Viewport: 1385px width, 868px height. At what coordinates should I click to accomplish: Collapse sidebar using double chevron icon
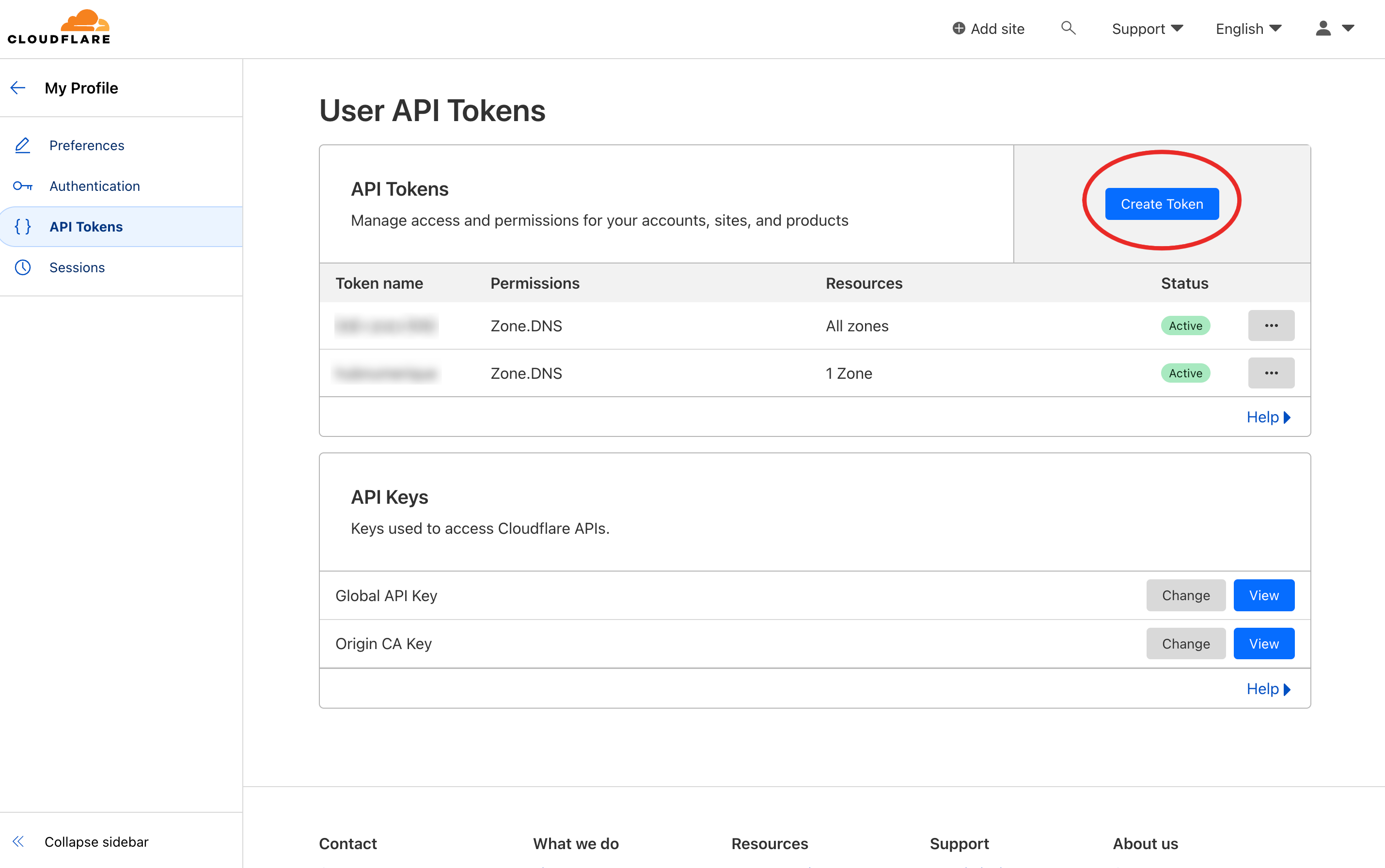pyautogui.click(x=18, y=841)
